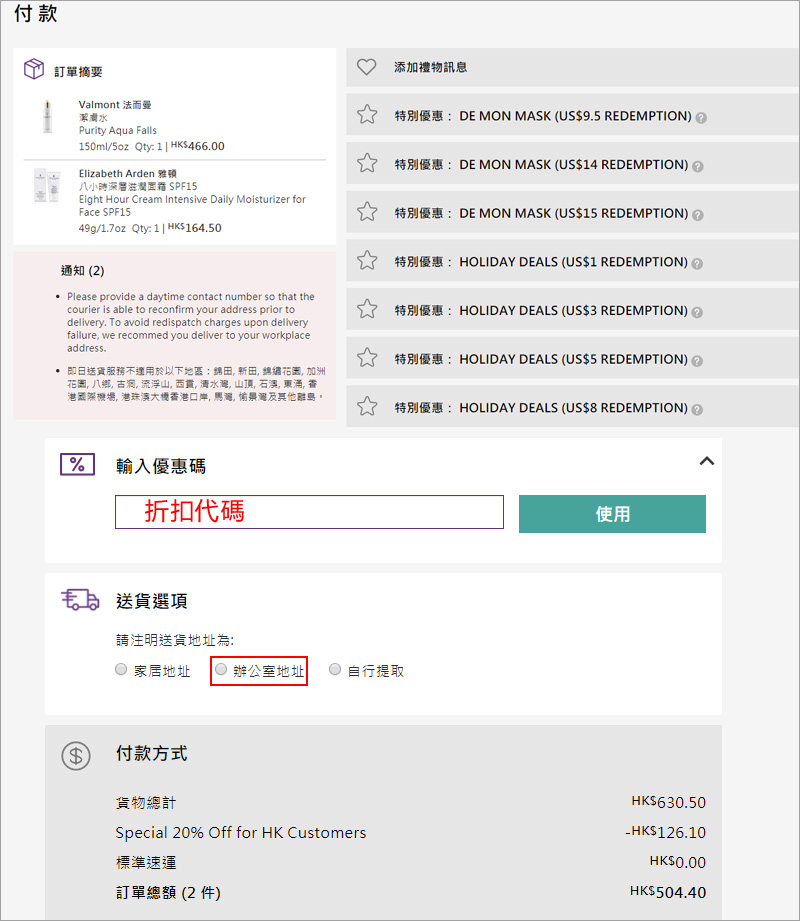The height and width of the screenshot is (921, 800).
Task: Open the 添加禮物訊息 gift message row
Action: (x=431, y=67)
